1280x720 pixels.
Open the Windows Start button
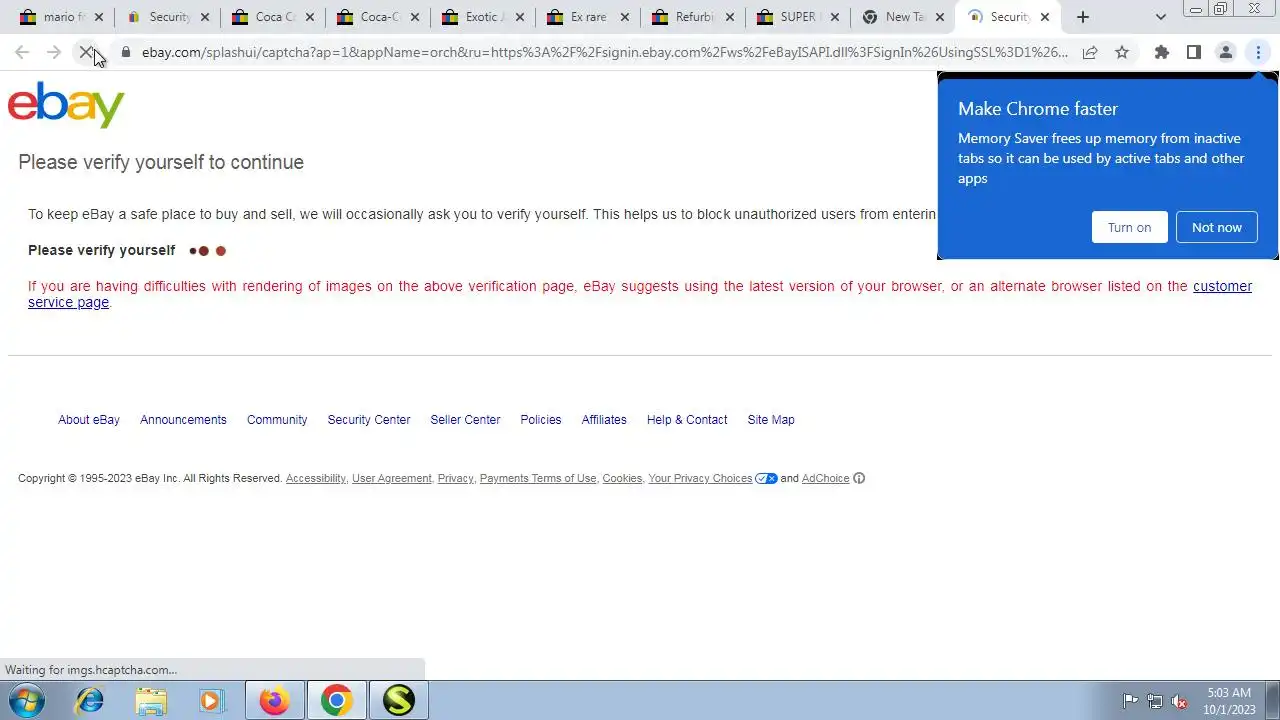[x=27, y=701]
